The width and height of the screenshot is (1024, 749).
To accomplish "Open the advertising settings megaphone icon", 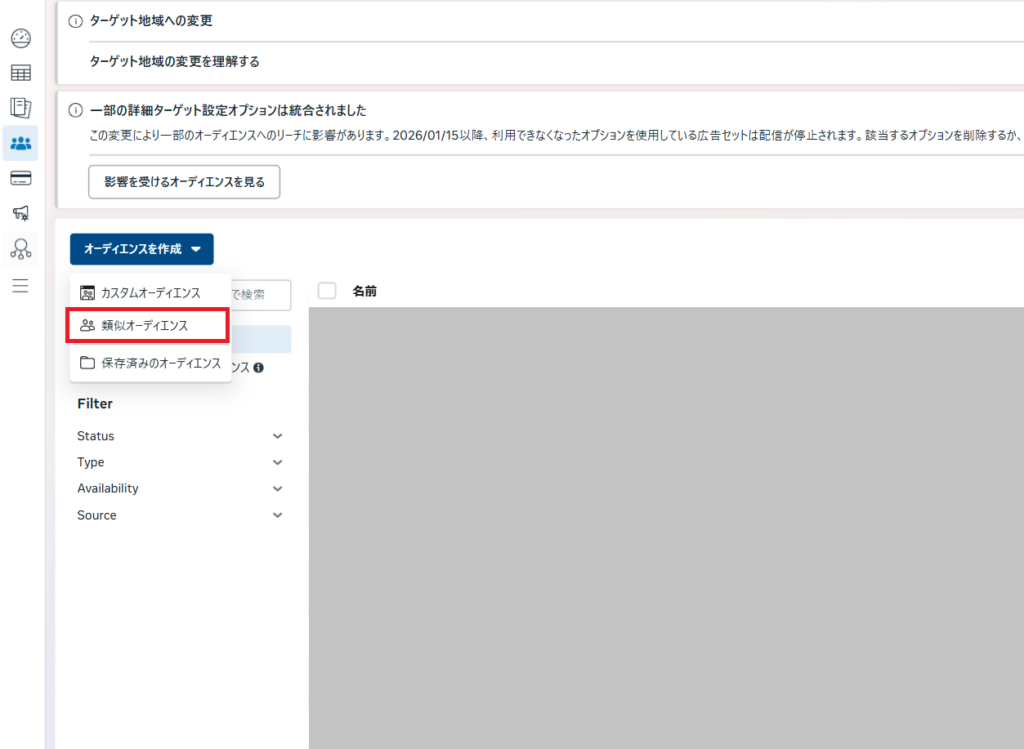I will click(x=21, y=213).
